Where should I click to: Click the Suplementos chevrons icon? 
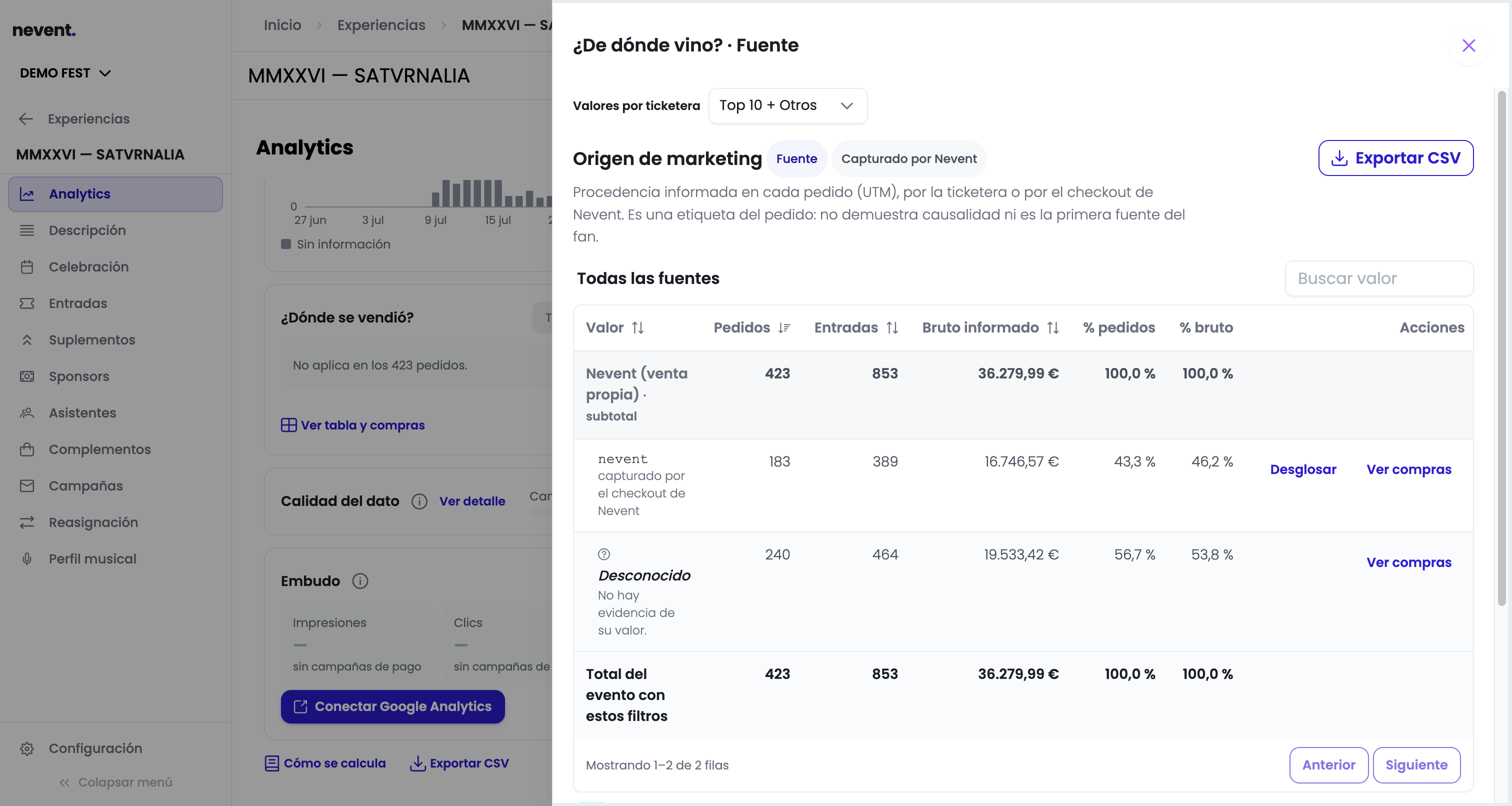click(27, 340)
